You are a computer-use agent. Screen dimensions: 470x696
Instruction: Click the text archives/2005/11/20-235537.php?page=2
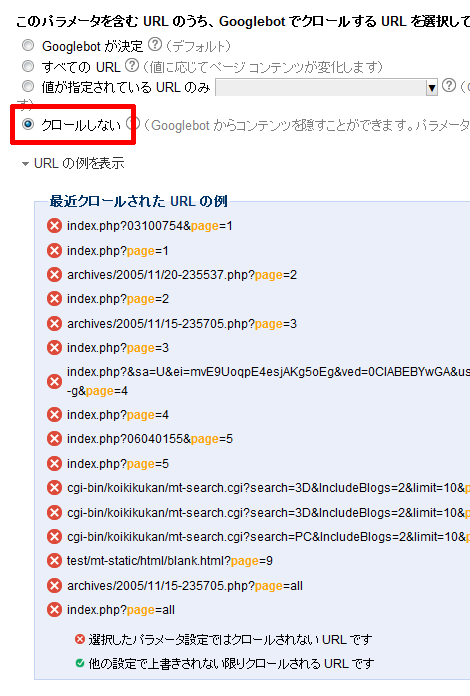(182, 275)
